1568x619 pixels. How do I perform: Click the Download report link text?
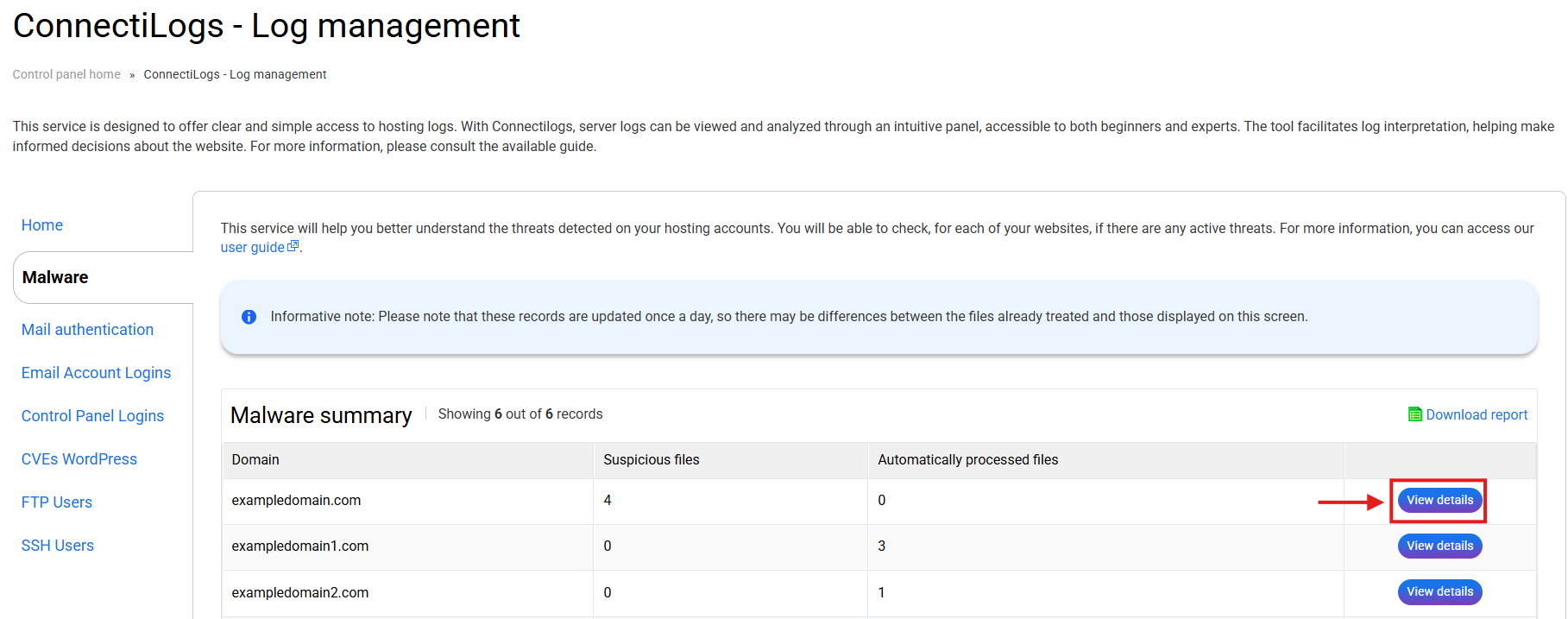click(1476, 414)
